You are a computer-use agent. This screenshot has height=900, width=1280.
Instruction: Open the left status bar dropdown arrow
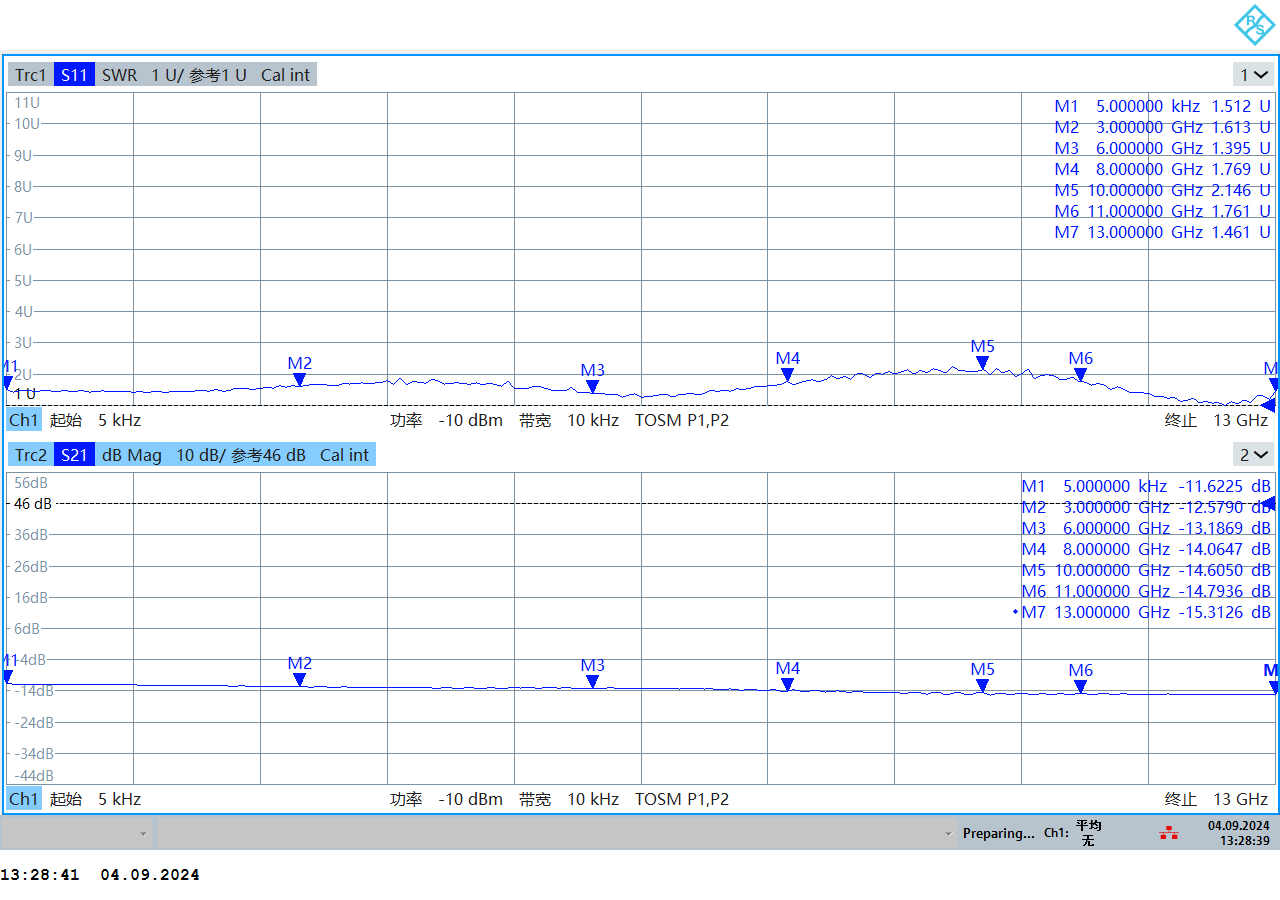[143, 833]
